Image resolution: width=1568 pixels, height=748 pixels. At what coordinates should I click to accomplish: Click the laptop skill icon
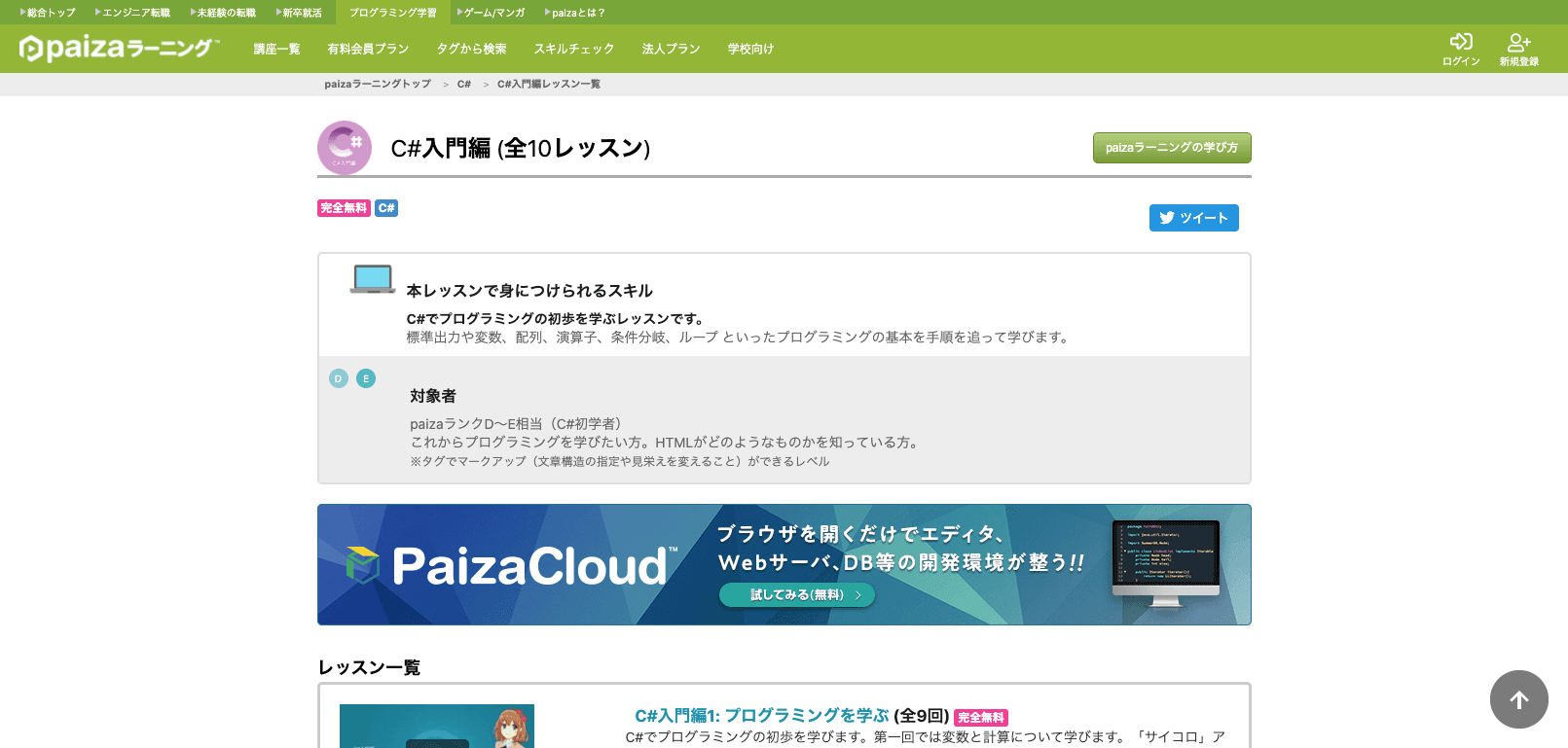(x=372, y=279)
